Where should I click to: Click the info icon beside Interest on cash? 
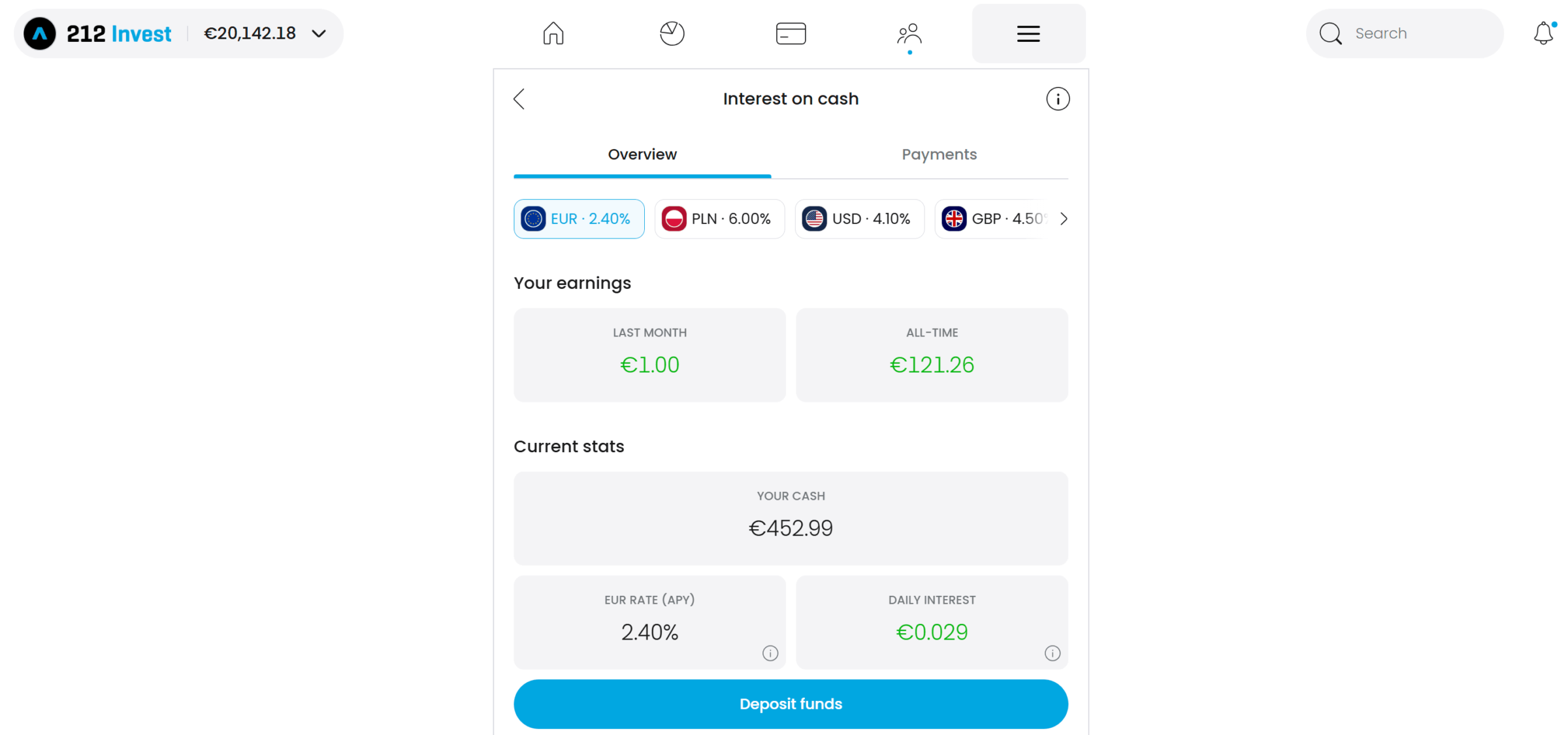1058,99
